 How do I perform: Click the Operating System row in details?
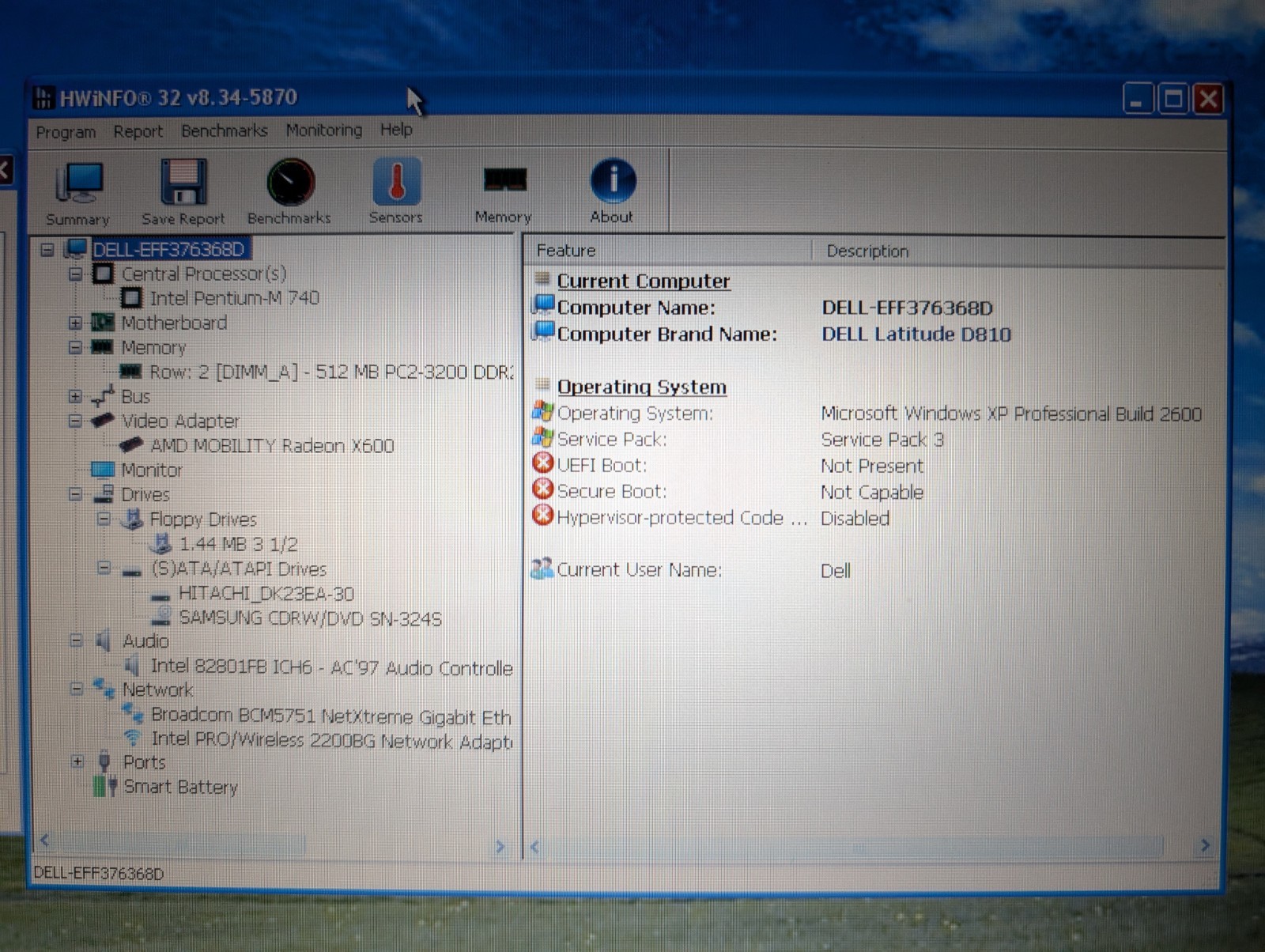click(x=868, y=413)
